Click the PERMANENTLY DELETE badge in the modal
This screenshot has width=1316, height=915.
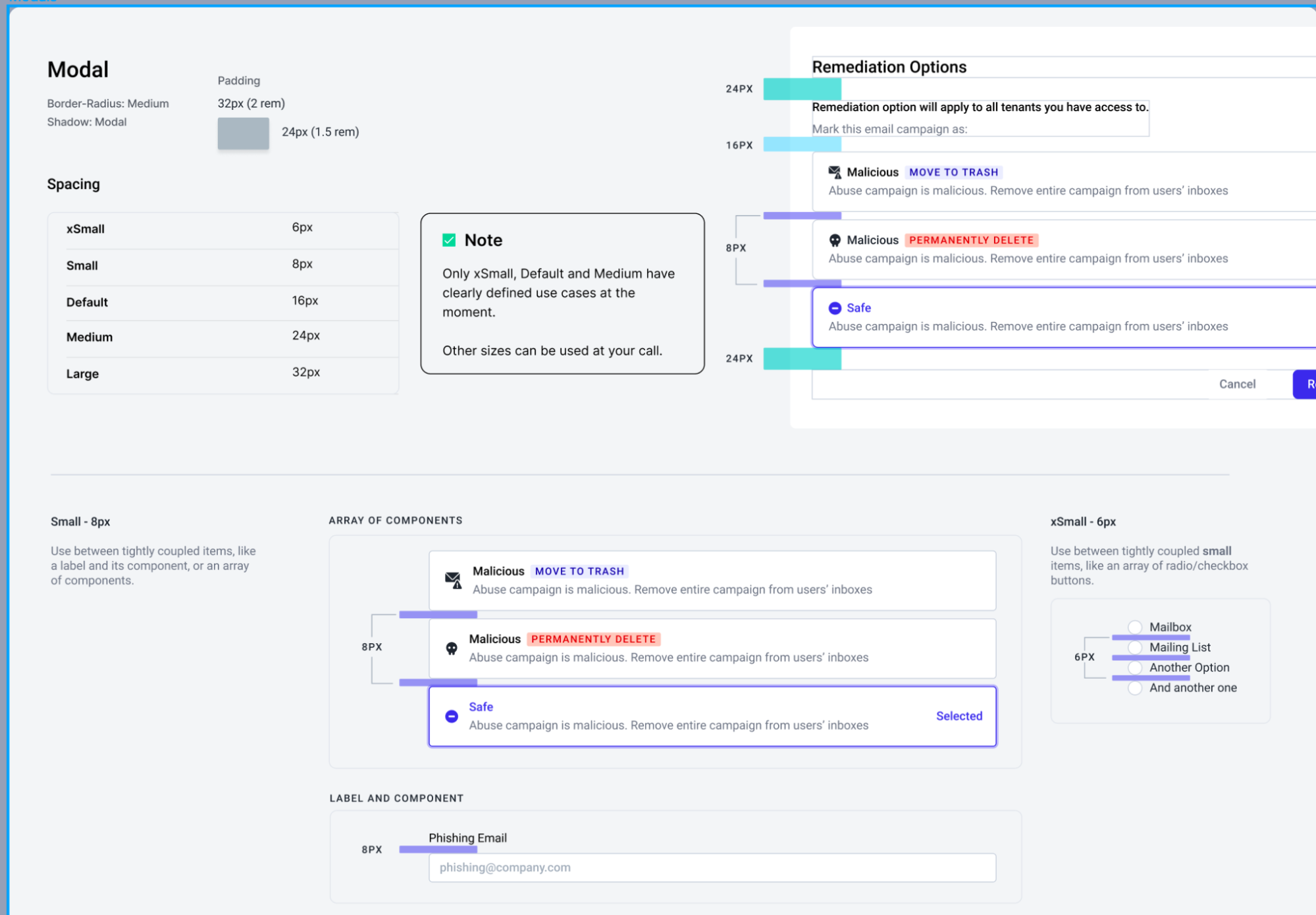tap(971, 240)
